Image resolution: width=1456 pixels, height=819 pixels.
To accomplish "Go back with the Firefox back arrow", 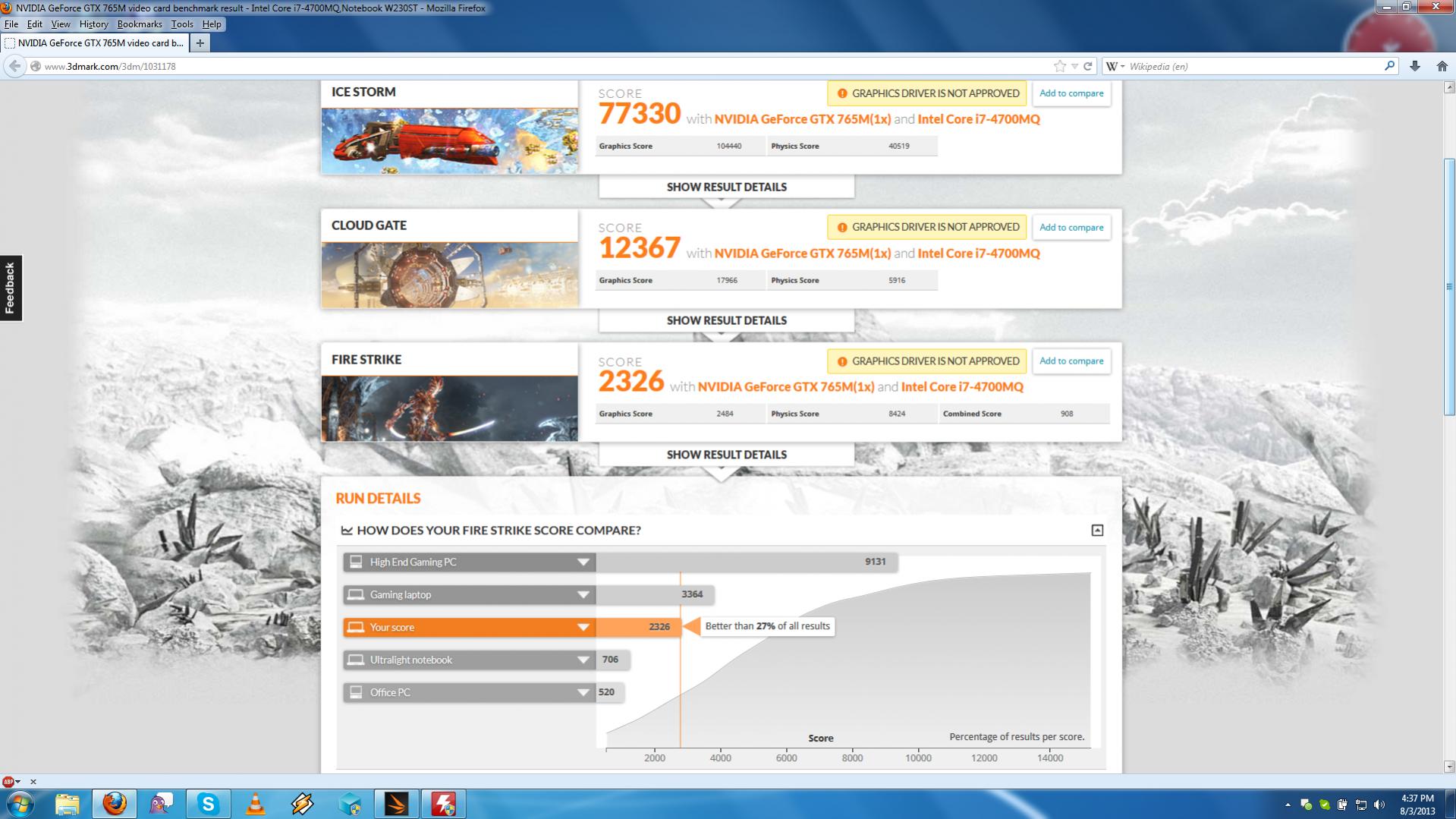I will point(14,66).
